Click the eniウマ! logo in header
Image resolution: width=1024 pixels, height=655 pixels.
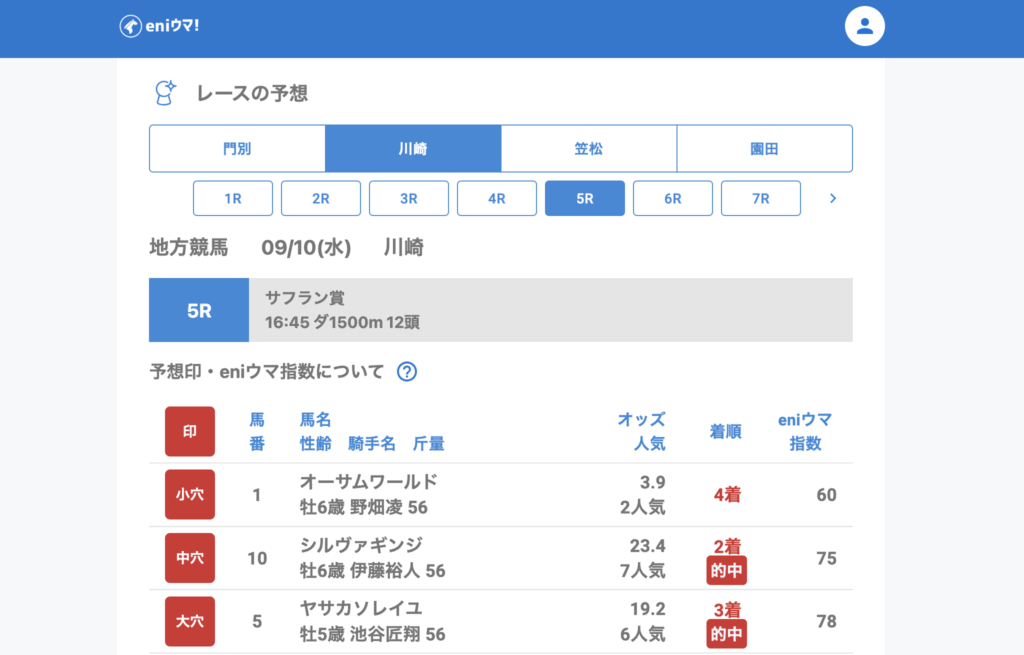[x=159, y=27]
